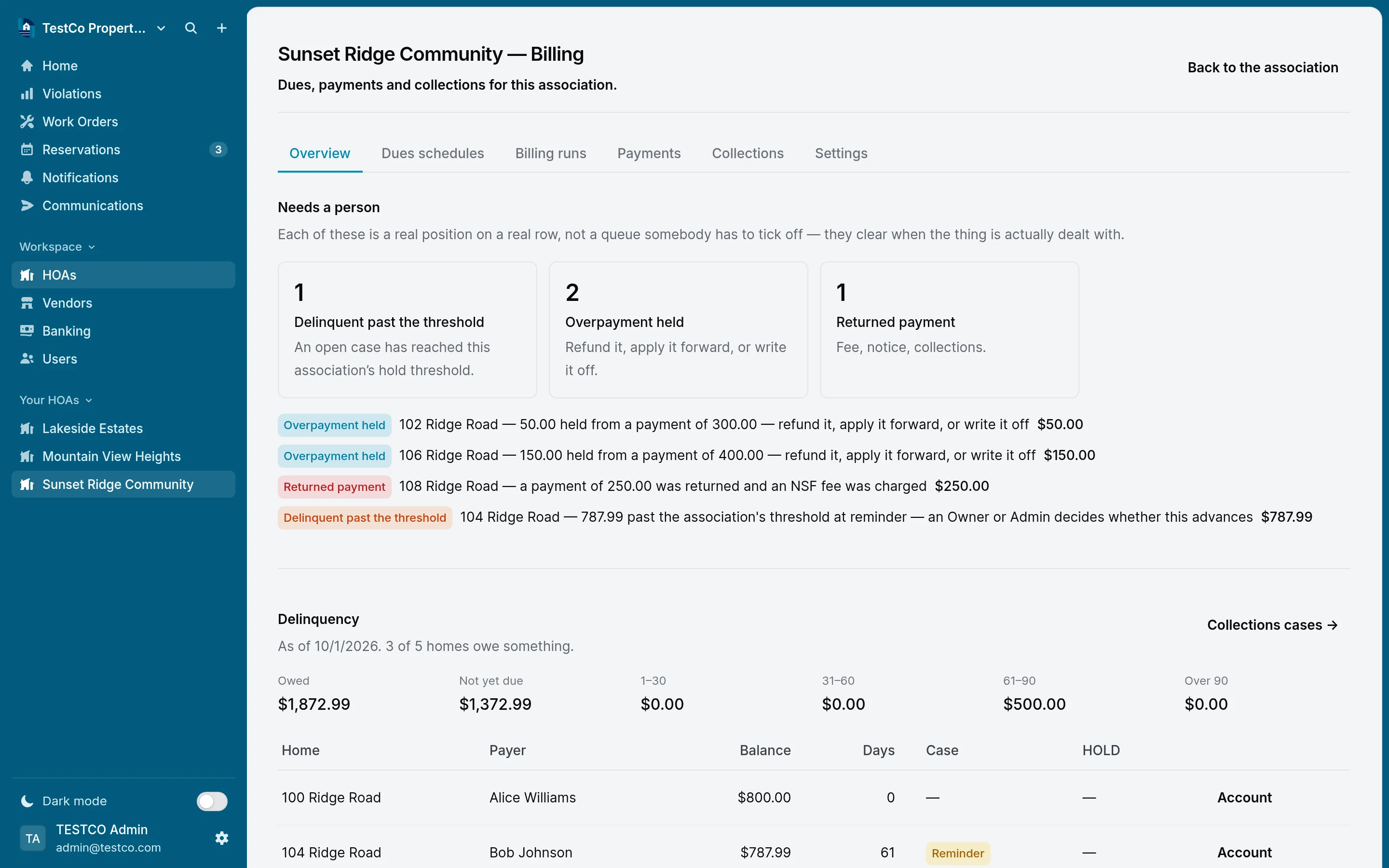This screenshot has width=1389, height=868.
Task: Collapse the Your HOAs section
Action: pos(55,400)
